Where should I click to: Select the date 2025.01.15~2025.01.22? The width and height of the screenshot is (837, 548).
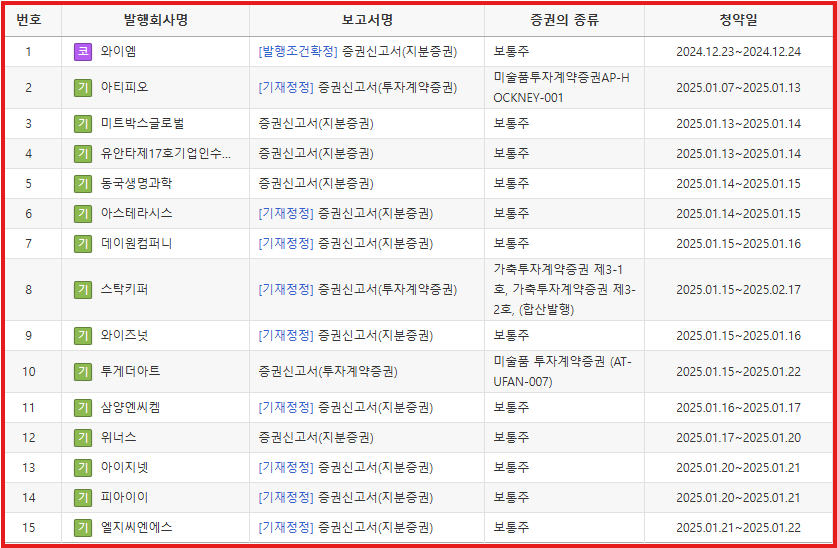[x=738, y=371]
